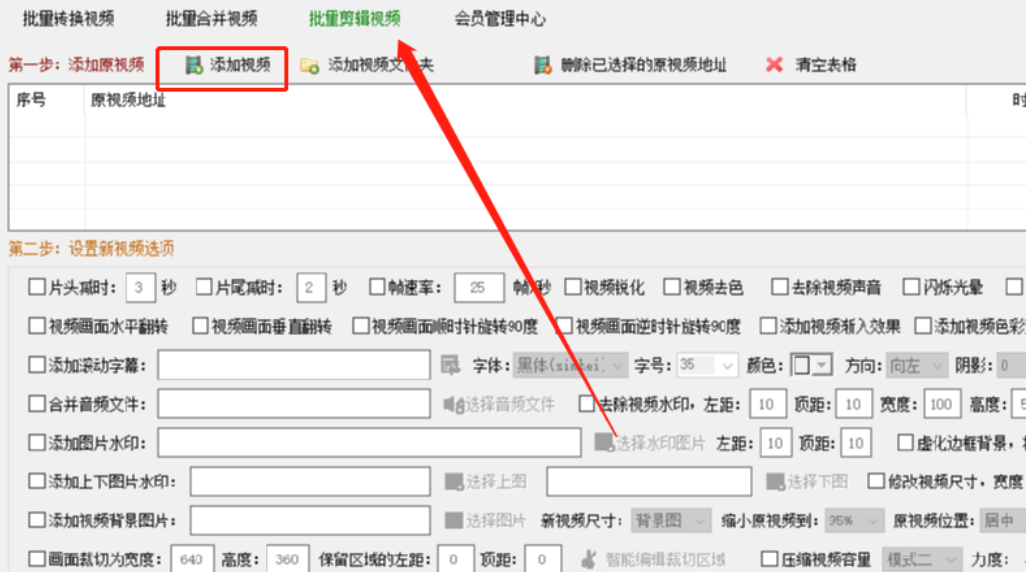Click the 智能编辑裁切区域 icon
1026x572 pixels.
[x=589, y=559]
